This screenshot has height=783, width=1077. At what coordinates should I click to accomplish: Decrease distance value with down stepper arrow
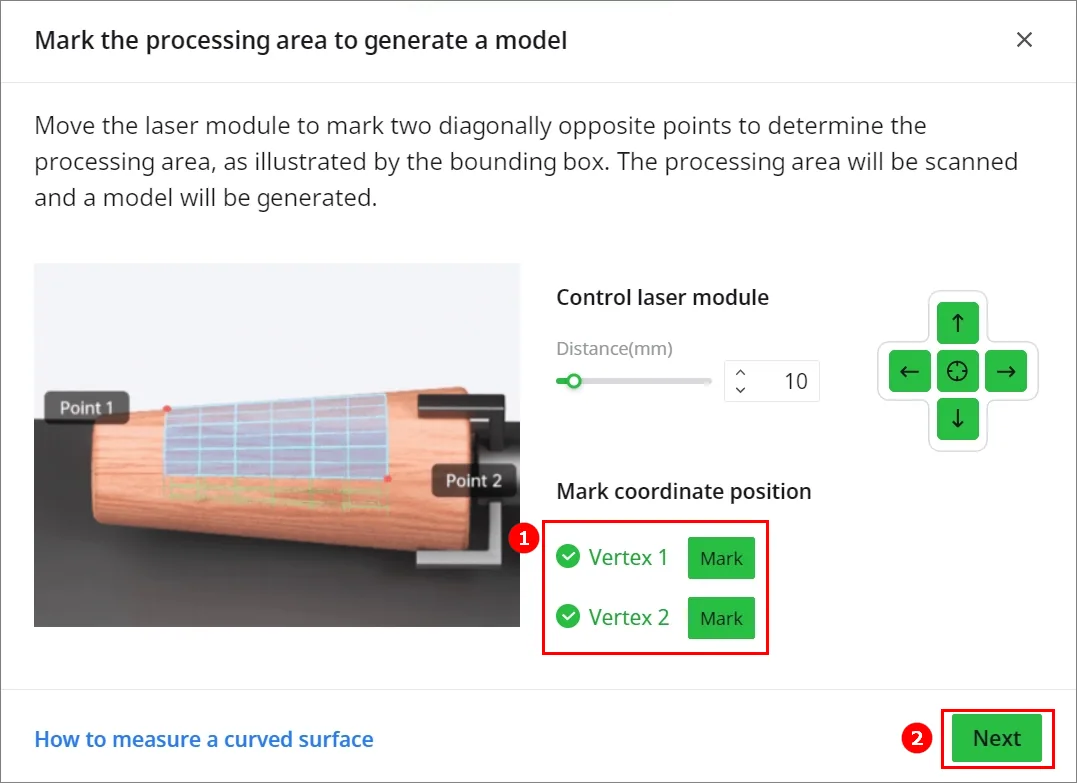click(740, 389)
